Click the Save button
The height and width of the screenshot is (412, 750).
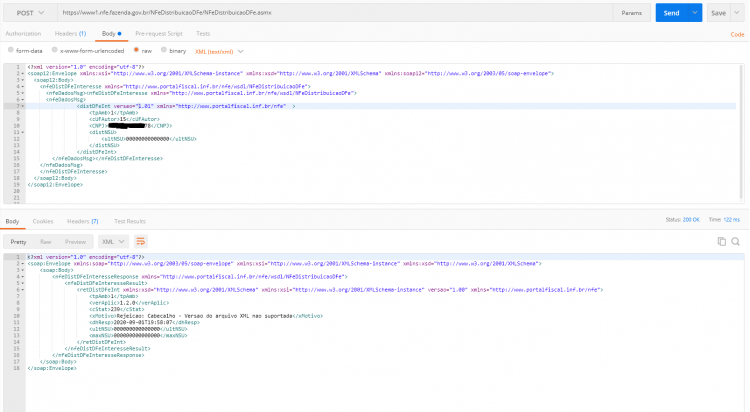718,13
